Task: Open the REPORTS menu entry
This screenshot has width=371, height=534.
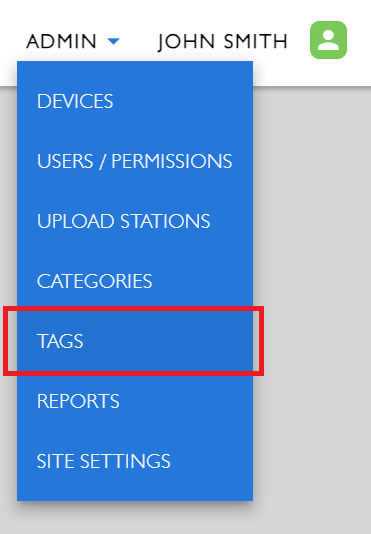Action: (x=135, y=401)
